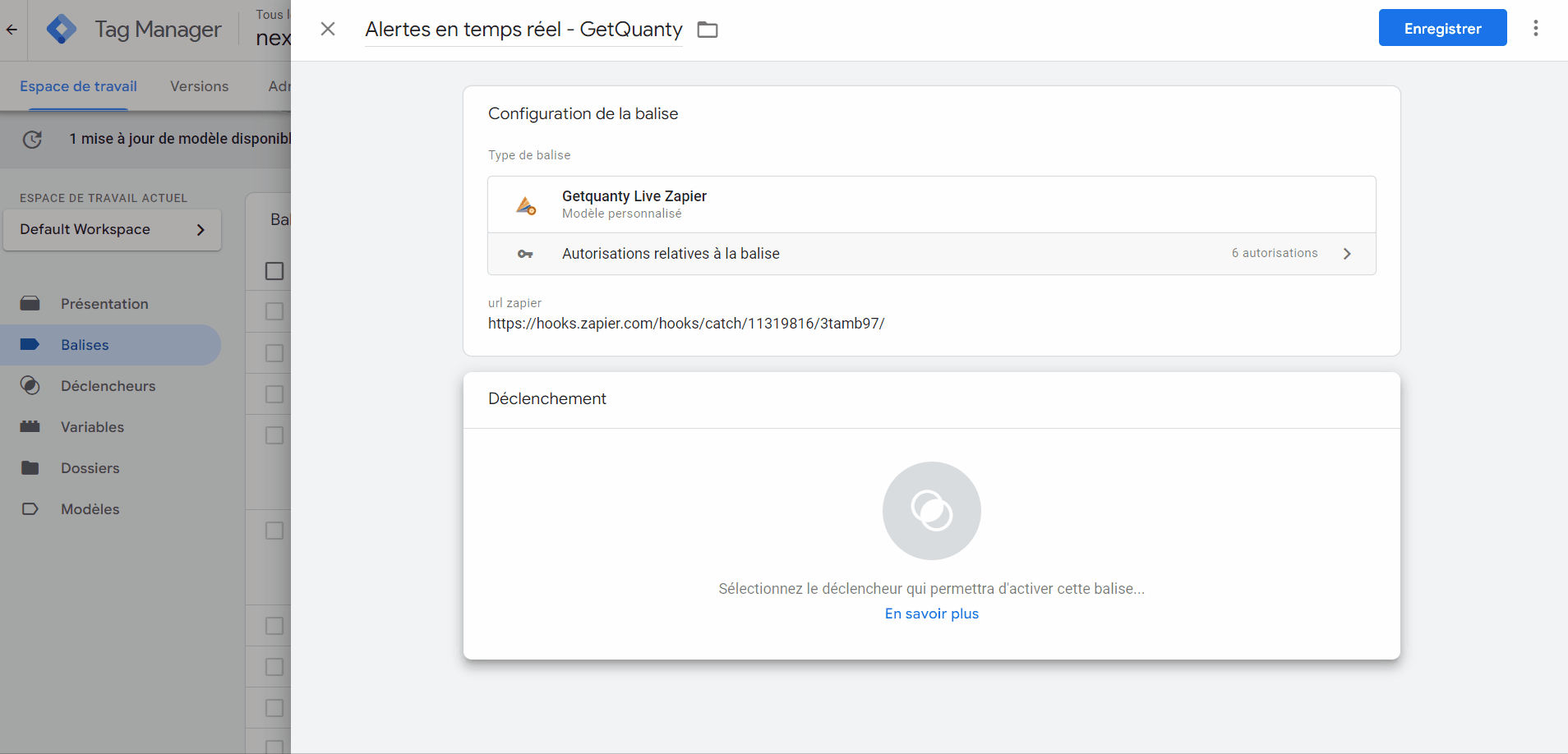Click the Sélectionnez le déclencheur prompt text
The height and width of the screenshot is (754, 1568).
click(931, 589)
